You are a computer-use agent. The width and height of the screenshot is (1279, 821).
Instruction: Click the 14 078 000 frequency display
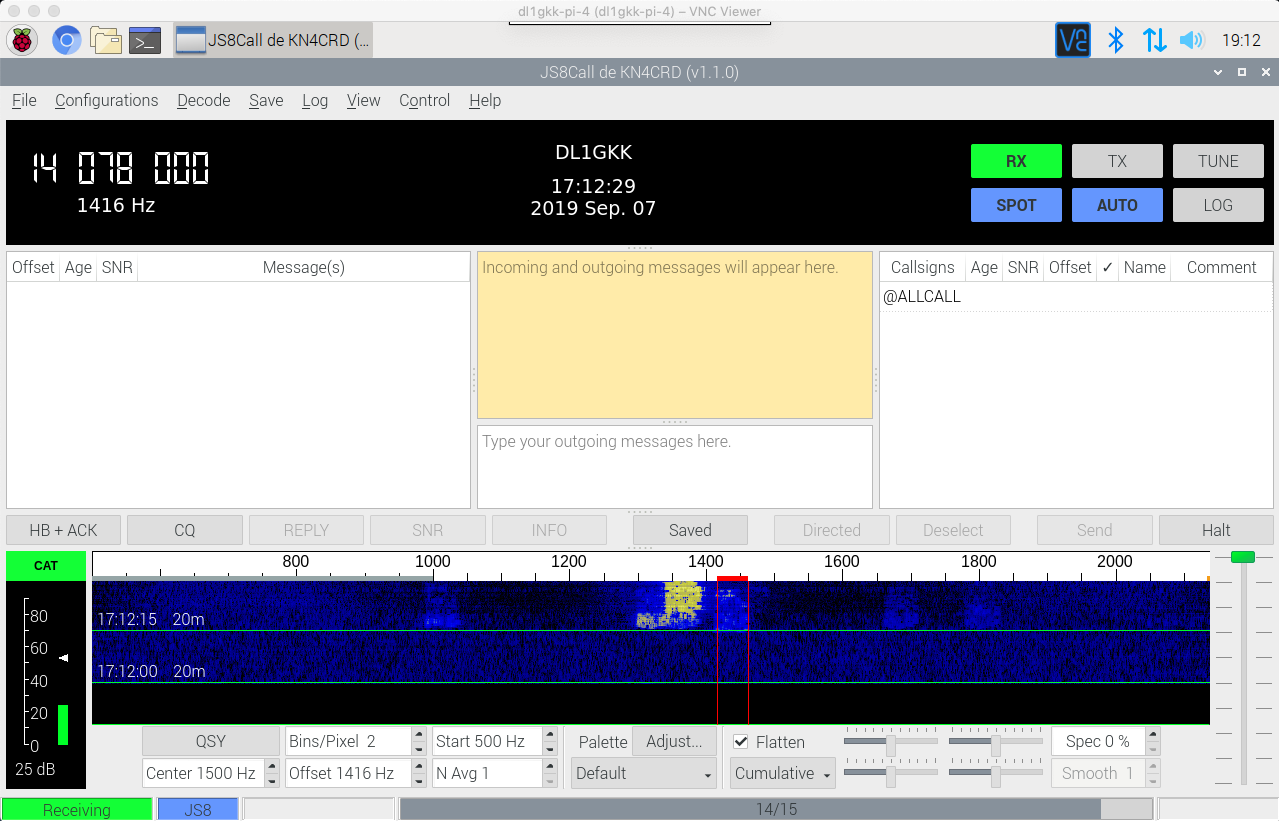point(120,168)
